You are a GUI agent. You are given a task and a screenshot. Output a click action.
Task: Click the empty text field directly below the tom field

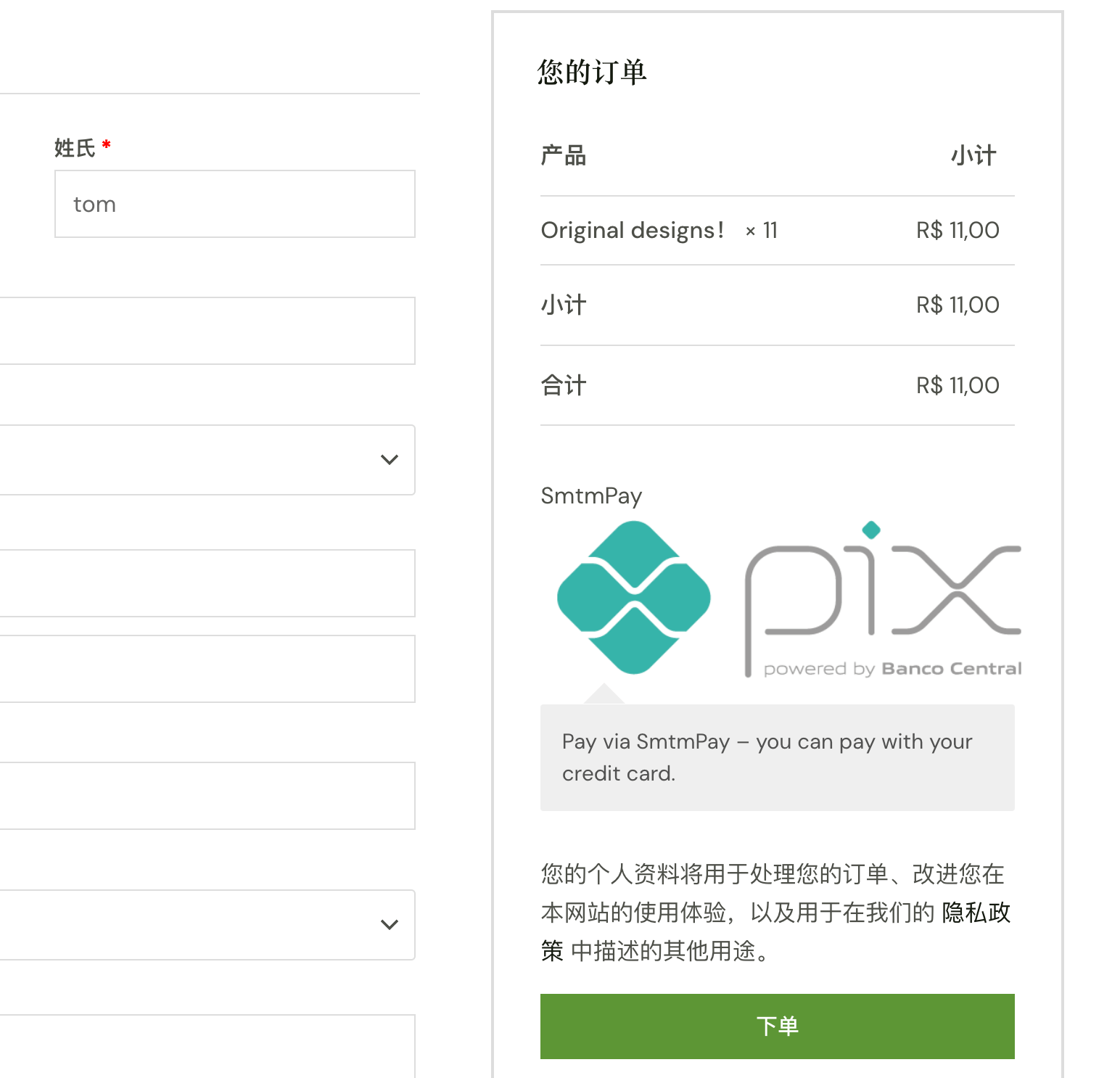click(207, 331)
